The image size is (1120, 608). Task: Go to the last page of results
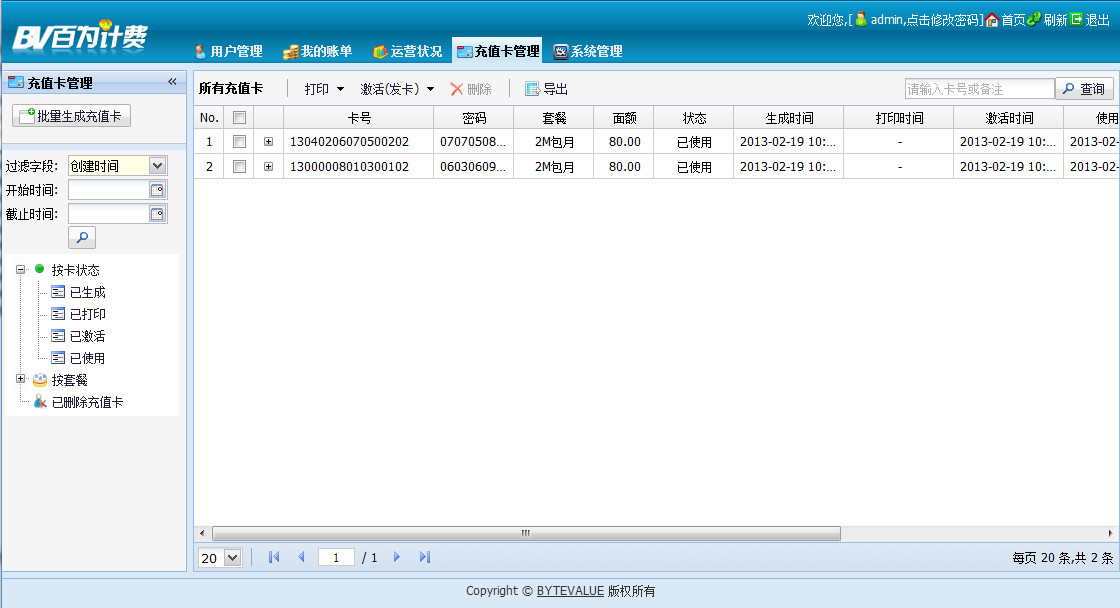click(x=425, y=557)
